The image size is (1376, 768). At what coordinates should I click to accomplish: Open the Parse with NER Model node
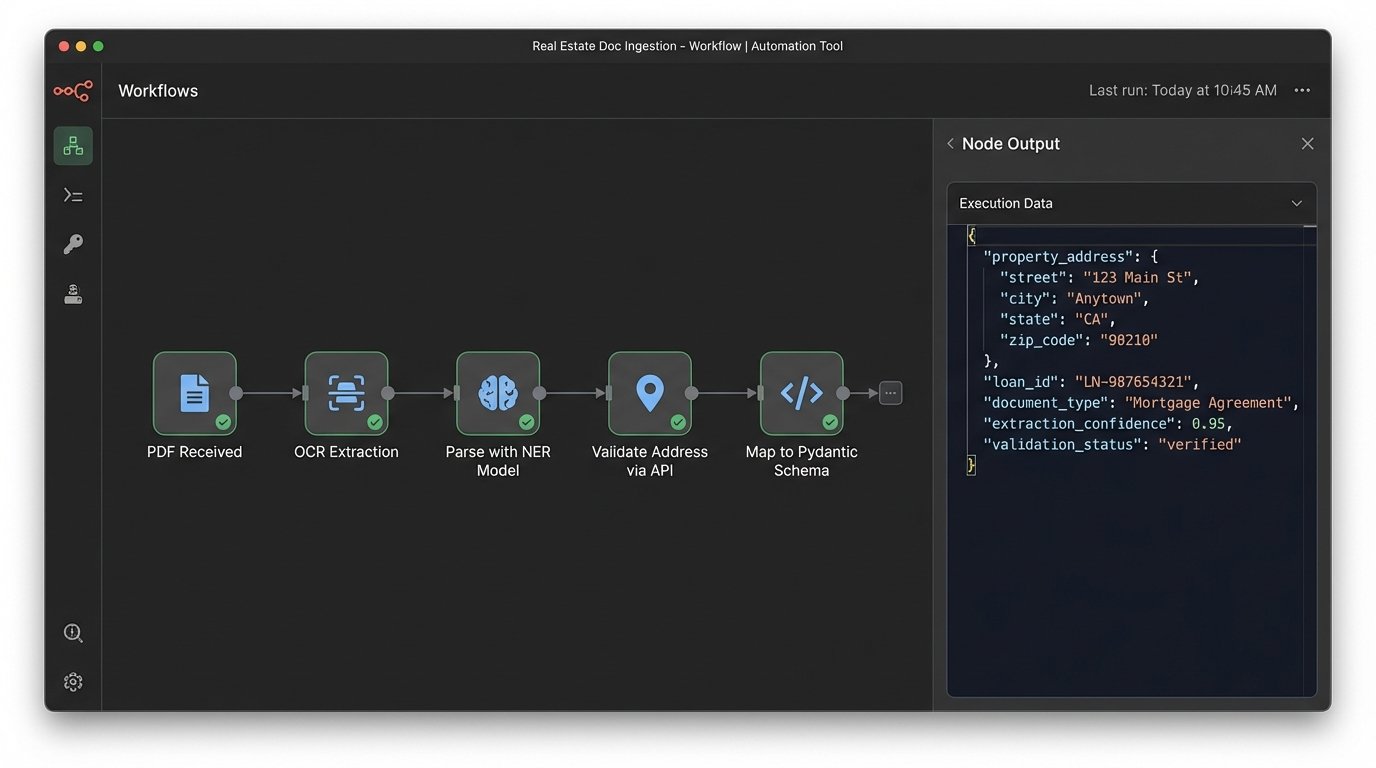(498, 392)
